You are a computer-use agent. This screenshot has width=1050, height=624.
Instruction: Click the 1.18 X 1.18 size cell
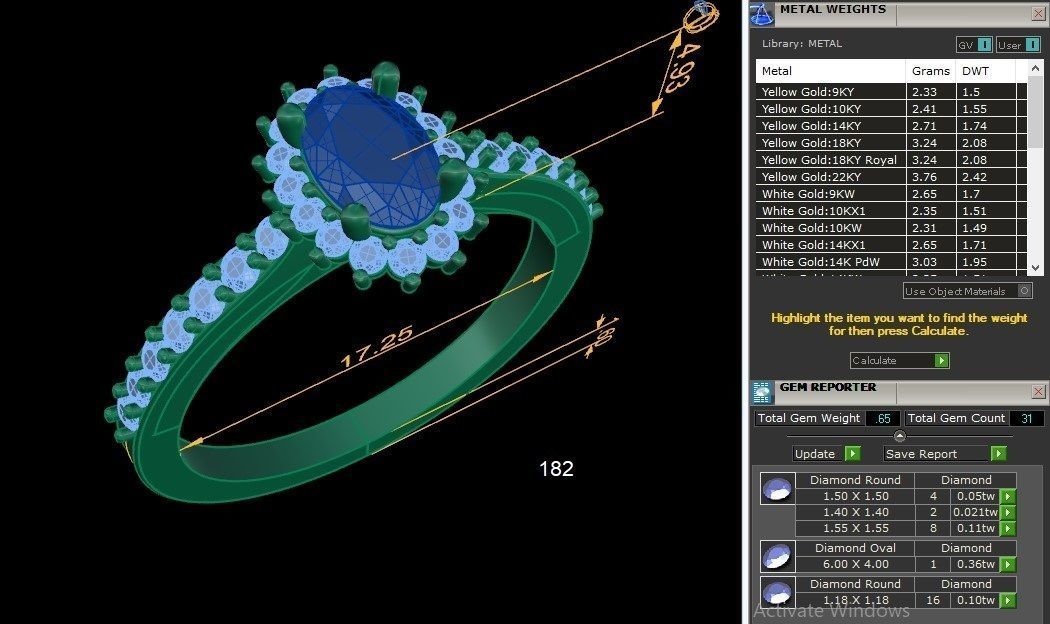(x=855, y=601)
